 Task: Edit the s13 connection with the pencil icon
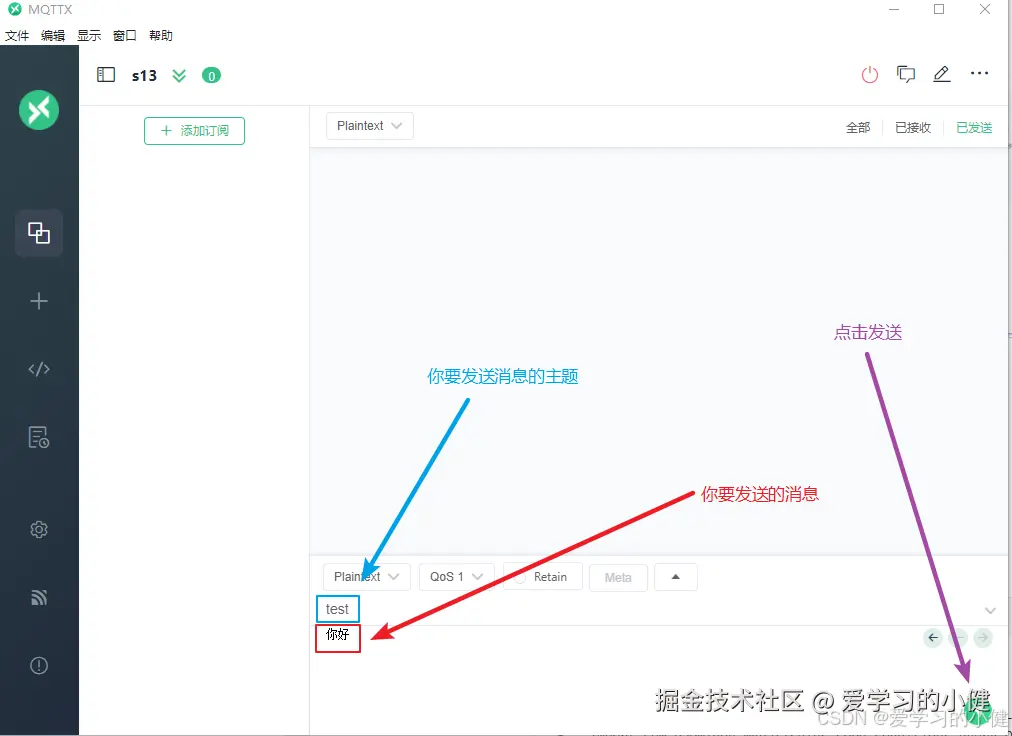tap(941, 74)
